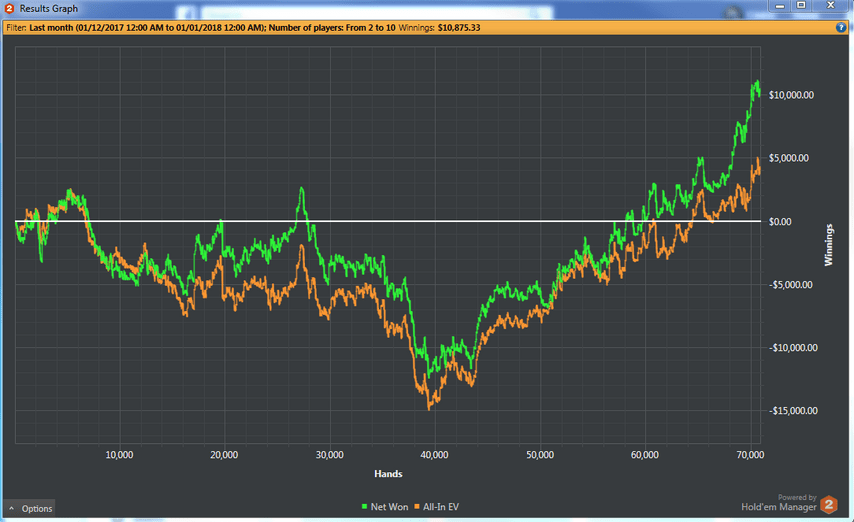Viewport: 854px width, 522px height.
Task: Maximize the Results Graph window
Action: [801, 5]
